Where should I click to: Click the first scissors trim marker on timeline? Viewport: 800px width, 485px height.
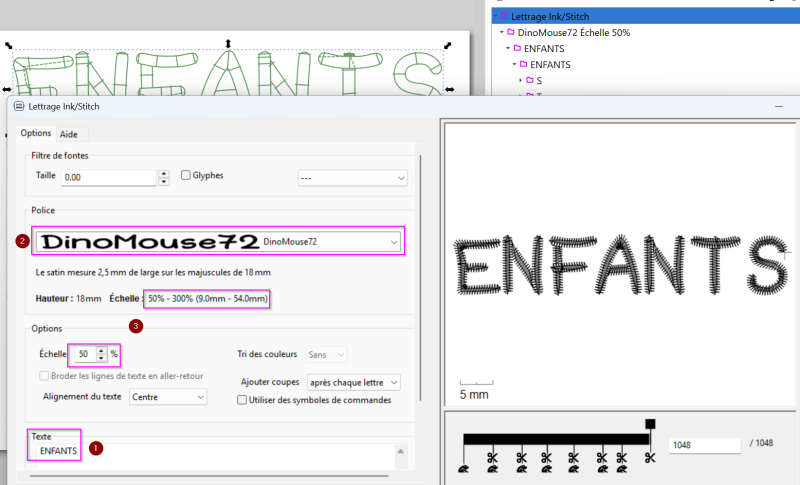coord(492,457)
